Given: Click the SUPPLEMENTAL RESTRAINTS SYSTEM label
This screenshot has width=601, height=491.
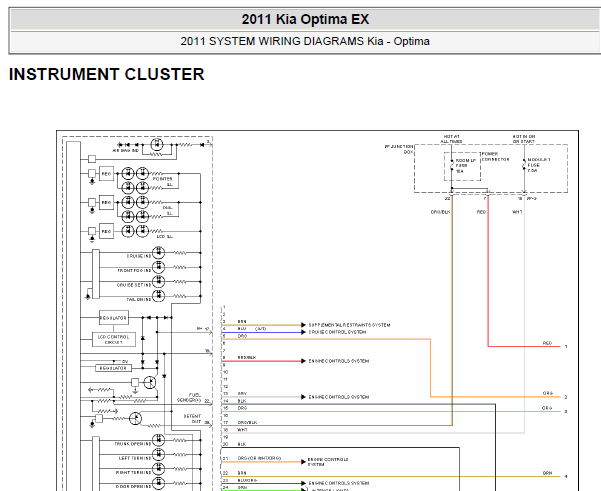Looking at the screenshot, I should [349, 325].
